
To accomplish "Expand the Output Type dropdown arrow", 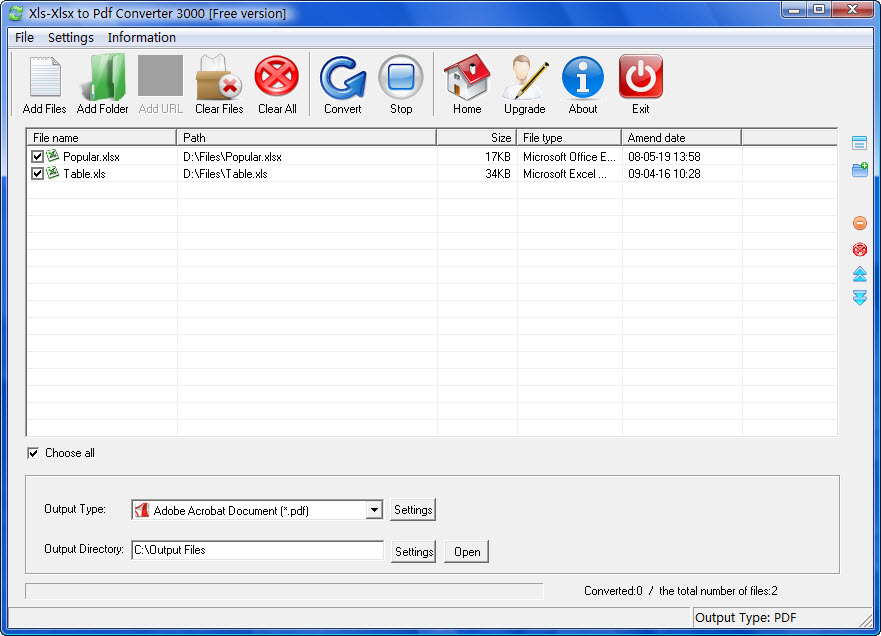I will (374, 510).
